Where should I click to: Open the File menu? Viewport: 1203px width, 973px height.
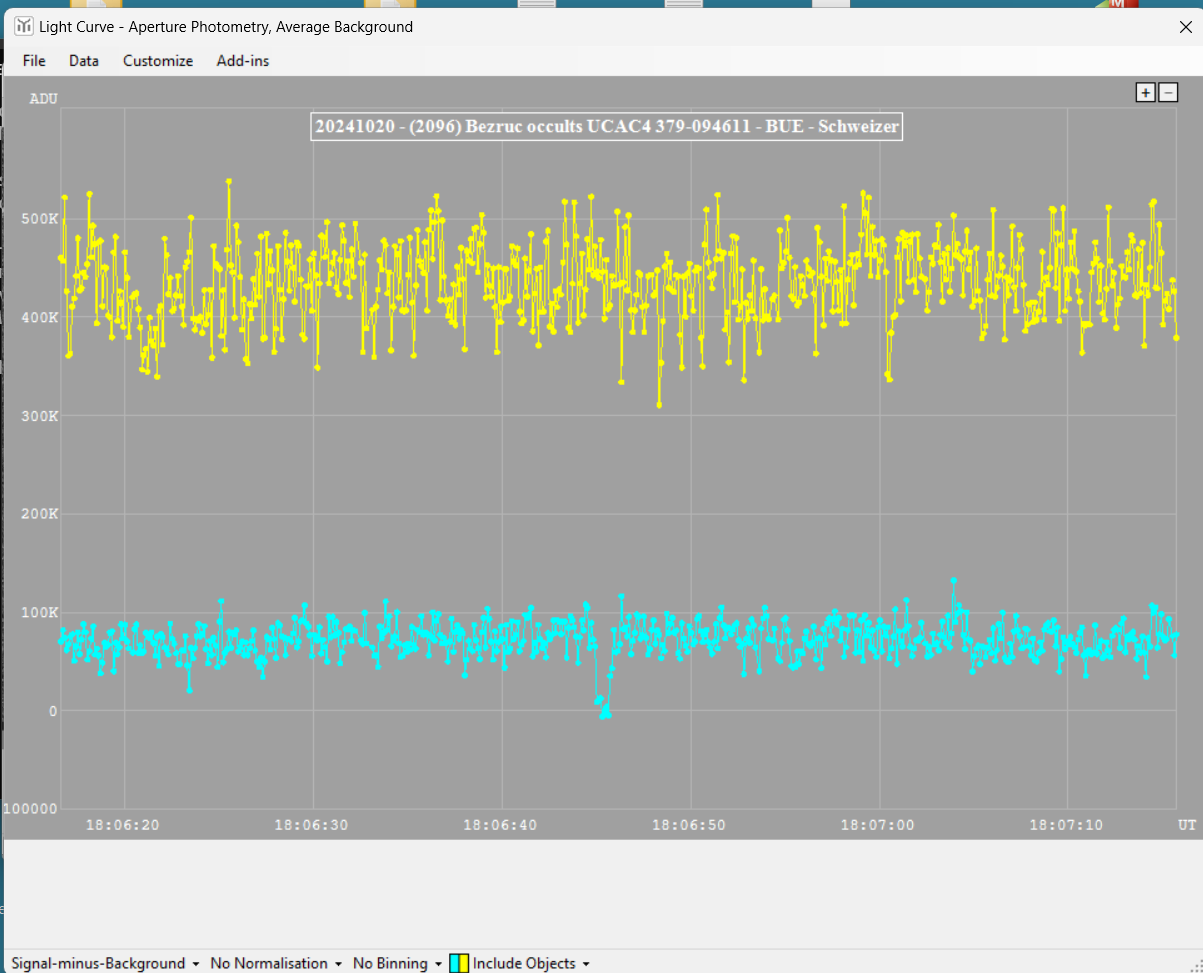coord(34,60)
